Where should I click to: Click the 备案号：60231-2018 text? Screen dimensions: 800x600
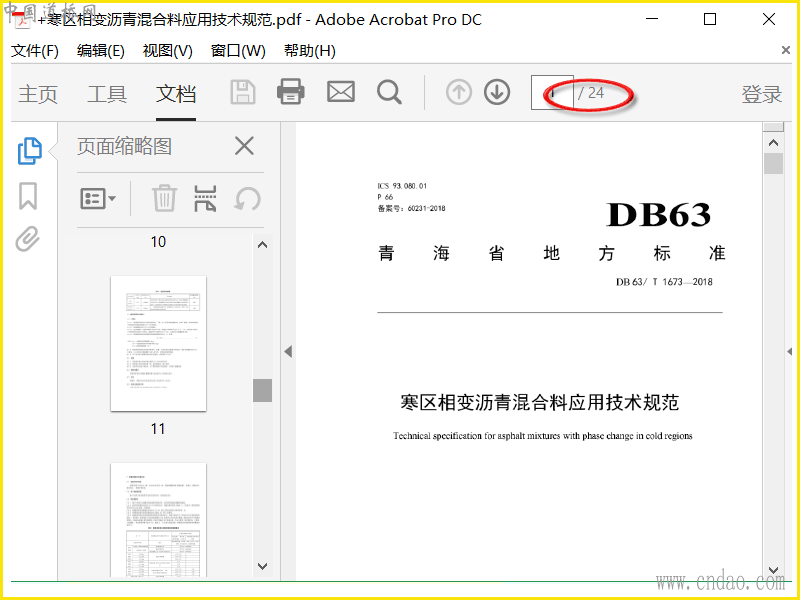pos(411,208)
